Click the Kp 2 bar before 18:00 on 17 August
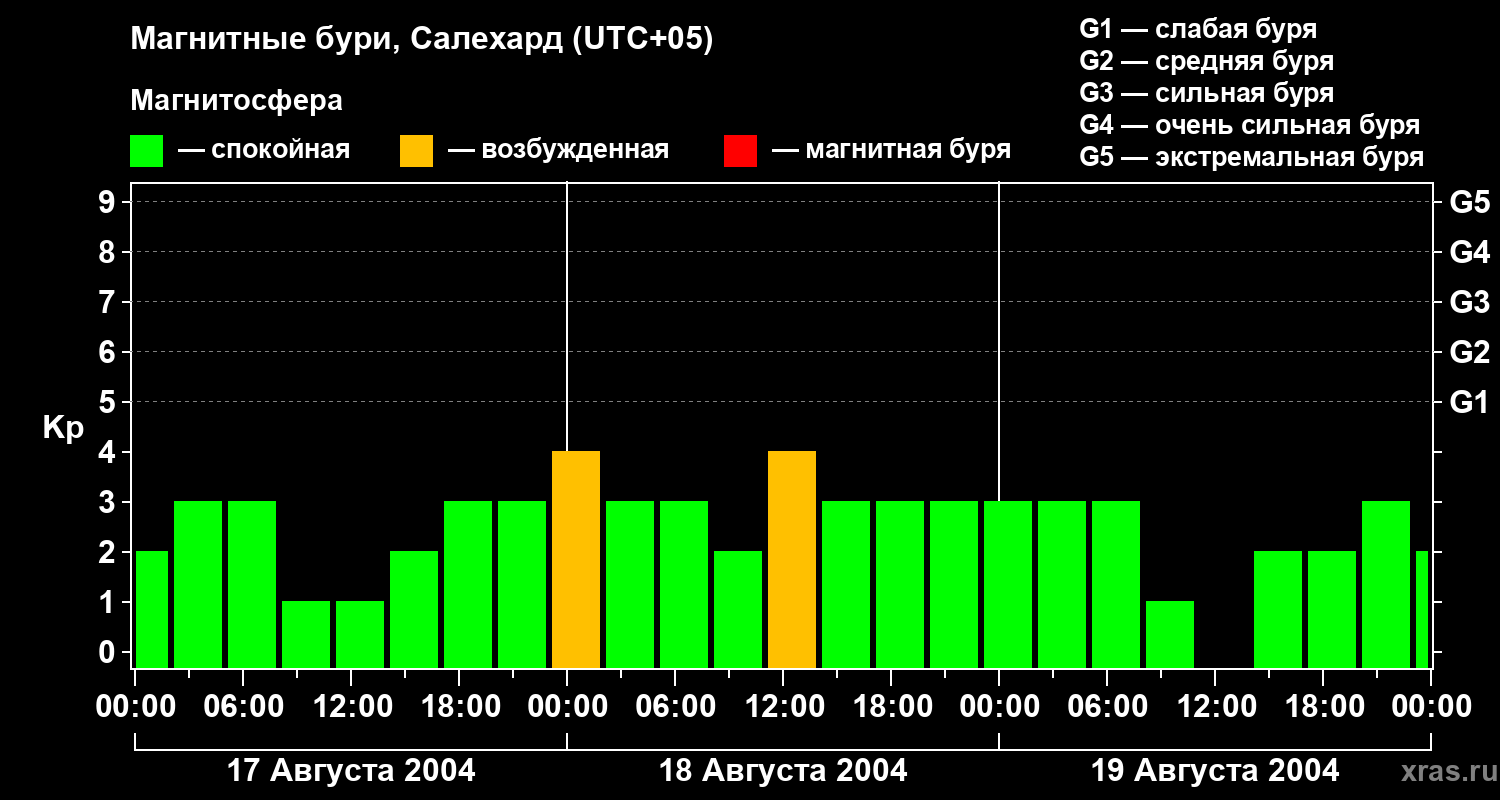 click(414, 609)
